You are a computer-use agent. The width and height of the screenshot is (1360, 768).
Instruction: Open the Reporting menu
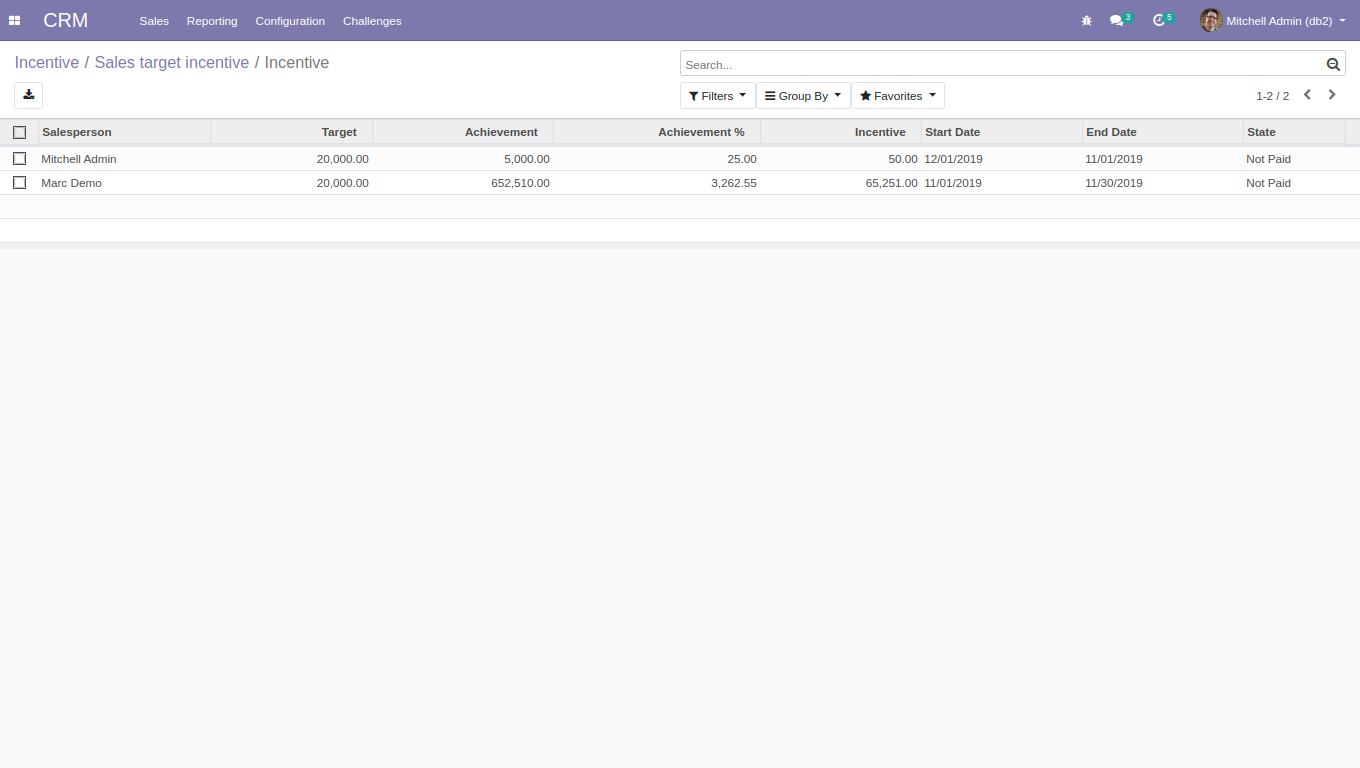click(x=212, y=21)
